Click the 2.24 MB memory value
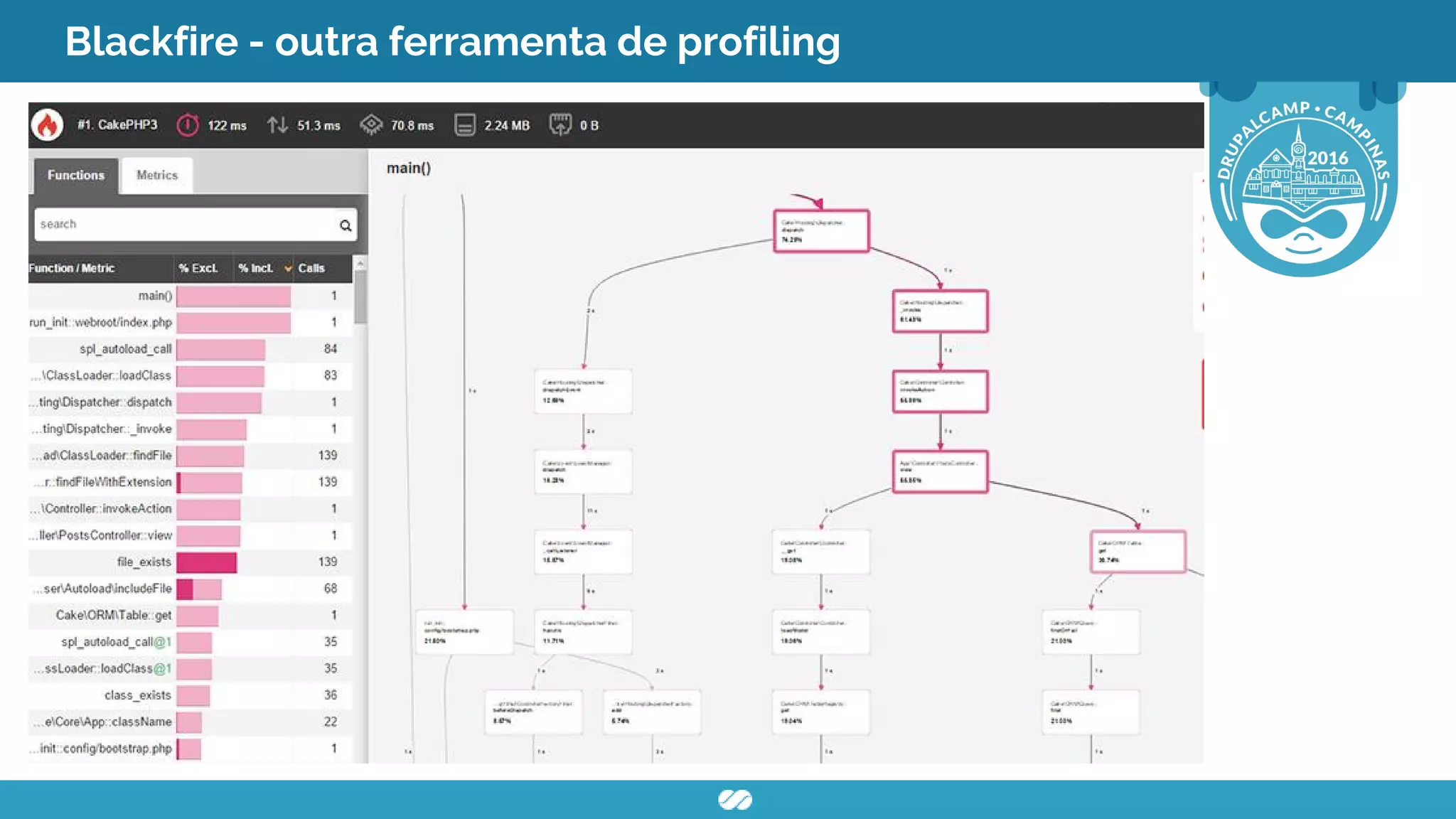This screenshot has height=819, width=1456. [507, 126]
